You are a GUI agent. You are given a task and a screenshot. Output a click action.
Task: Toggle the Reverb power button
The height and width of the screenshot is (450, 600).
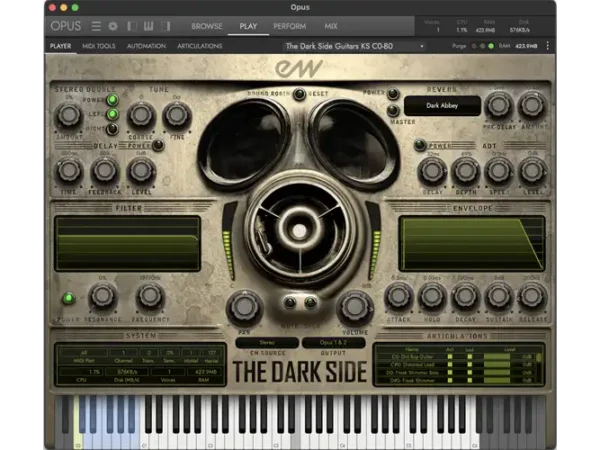point(393,93)
